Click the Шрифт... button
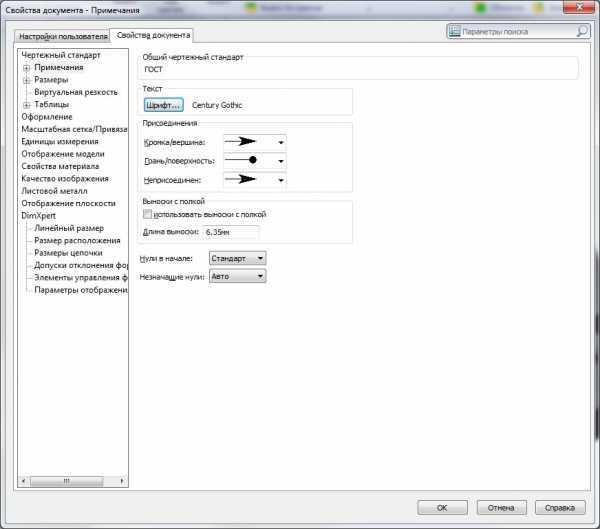Viewport: 600px width, 529px height. pos(164,105)
